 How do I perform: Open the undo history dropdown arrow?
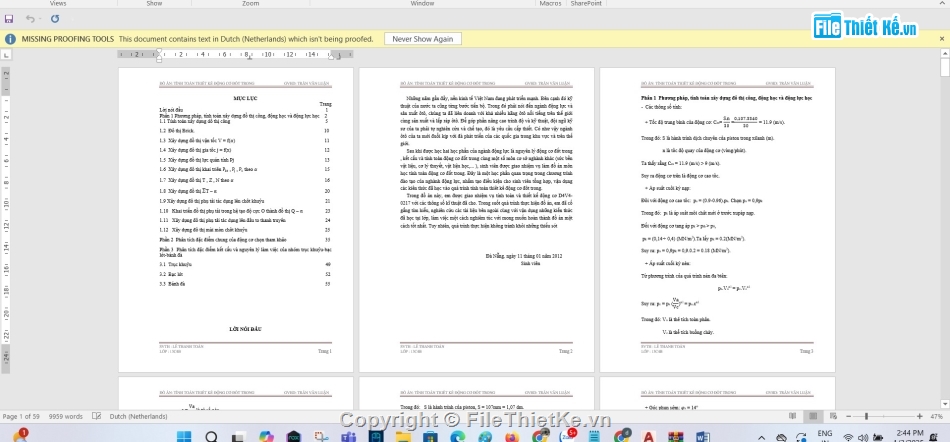40,19
